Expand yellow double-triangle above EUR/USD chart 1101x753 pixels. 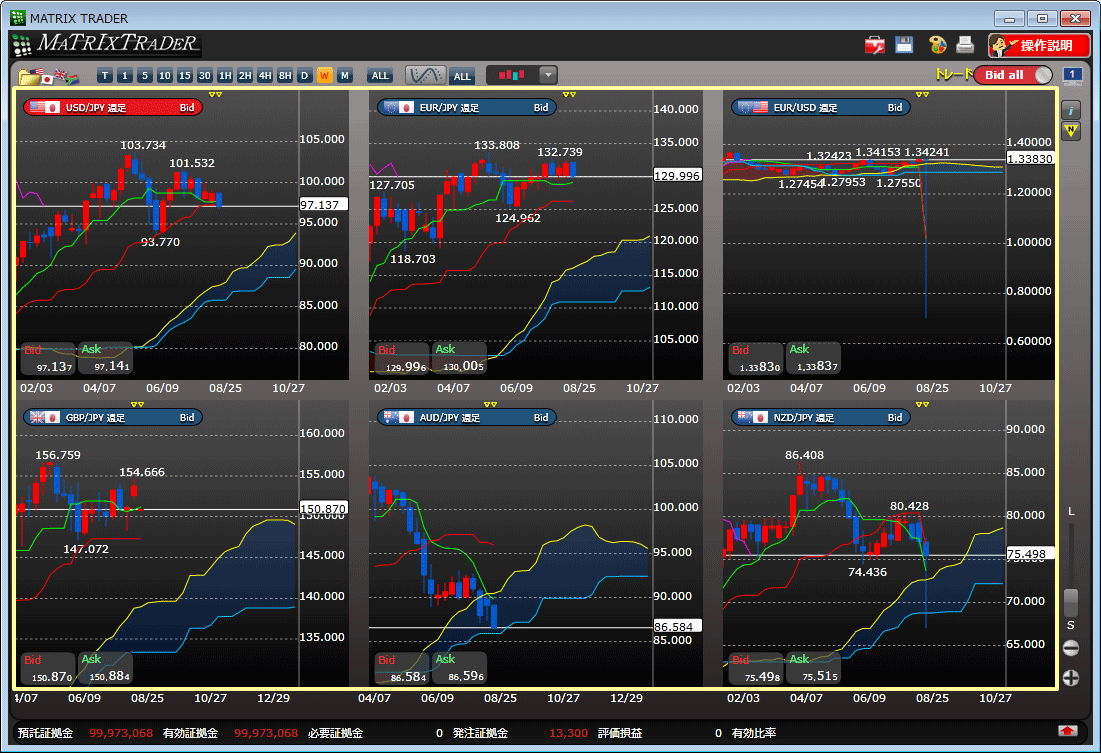[x=922, y=94]
